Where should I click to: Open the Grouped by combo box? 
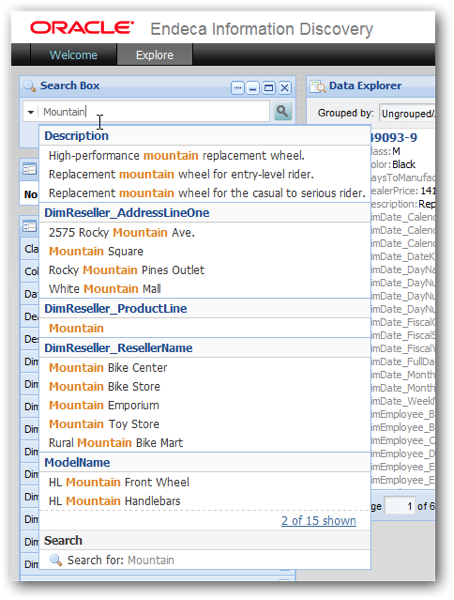click(x=407, y=113)
